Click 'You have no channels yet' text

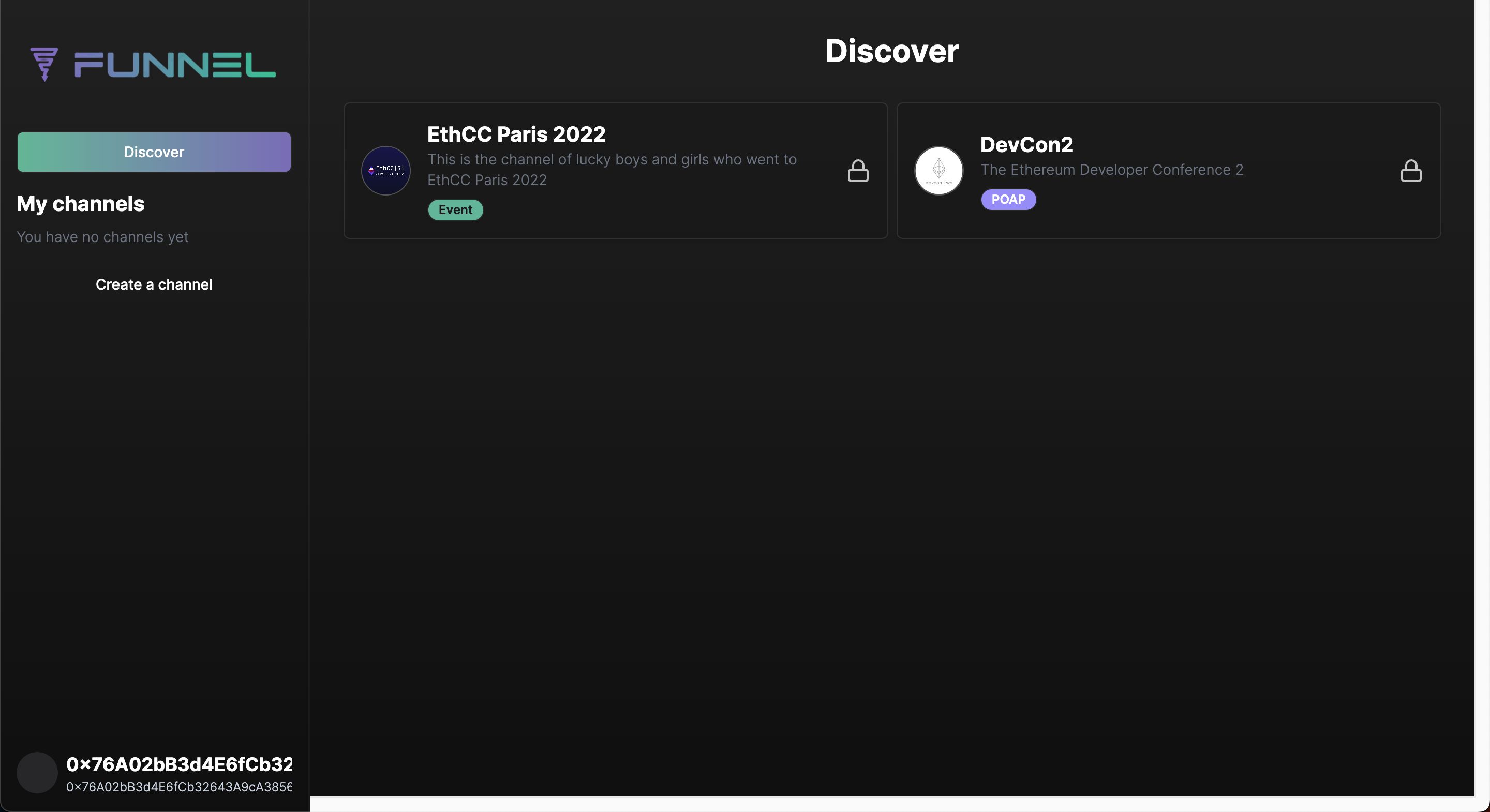102,237
